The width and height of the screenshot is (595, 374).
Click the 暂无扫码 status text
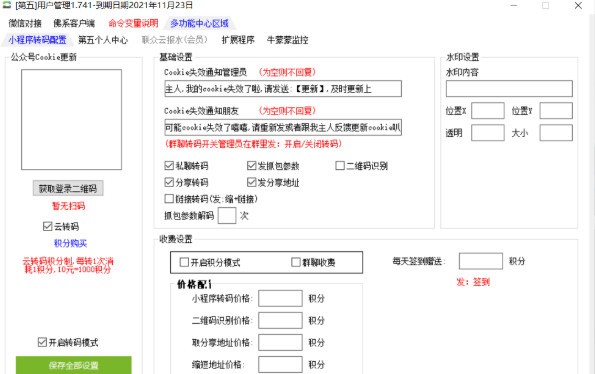(69, 206)
